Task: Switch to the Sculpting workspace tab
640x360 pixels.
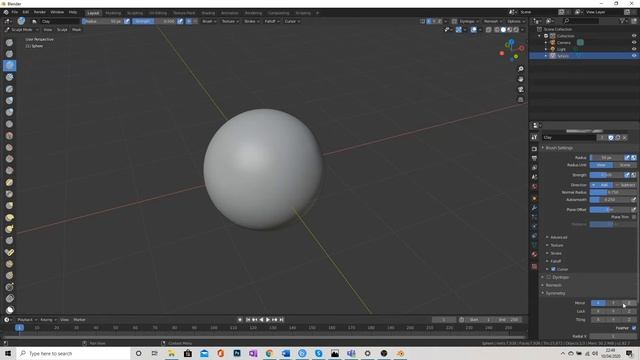Action: click(135, 13)
